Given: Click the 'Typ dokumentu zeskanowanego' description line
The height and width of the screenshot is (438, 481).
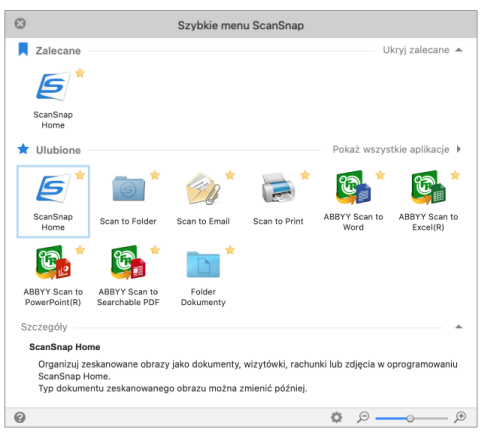Looking at the screenshot, I should (x=173, y=388).
